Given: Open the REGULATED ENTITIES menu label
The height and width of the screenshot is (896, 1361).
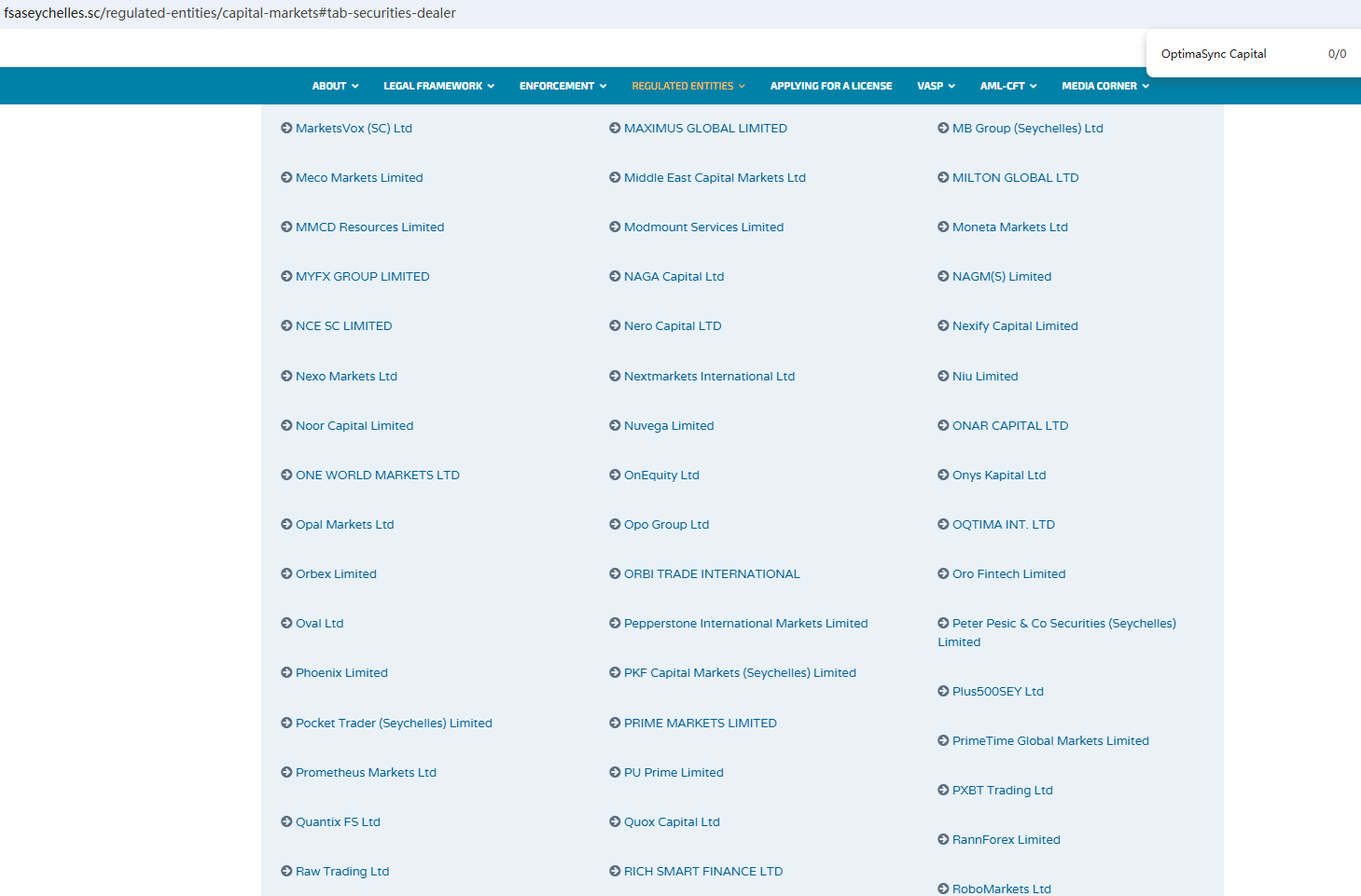Looking at the screenshot, I should (683, 86).
